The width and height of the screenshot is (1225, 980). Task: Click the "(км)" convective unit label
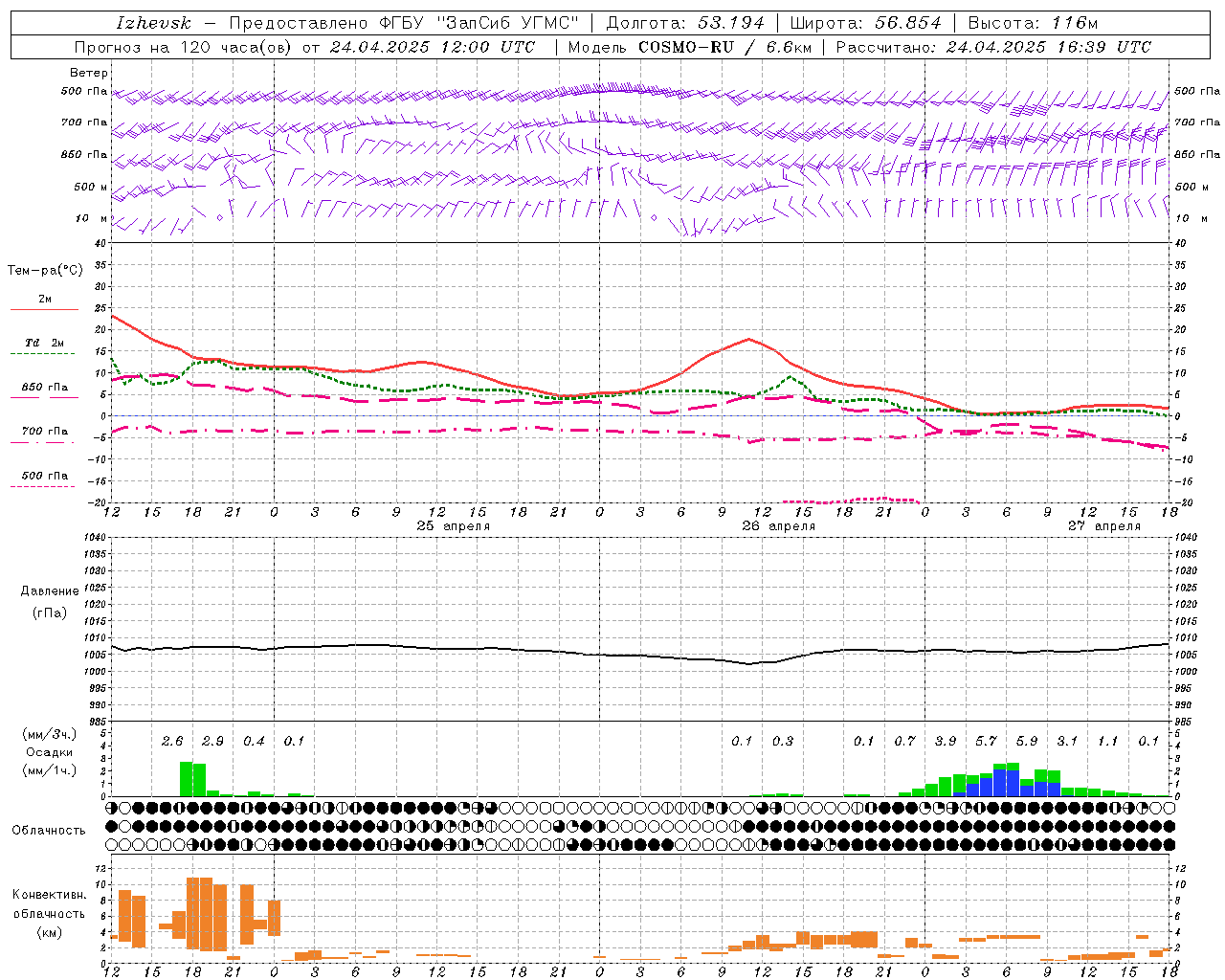[x=50, y=932]
